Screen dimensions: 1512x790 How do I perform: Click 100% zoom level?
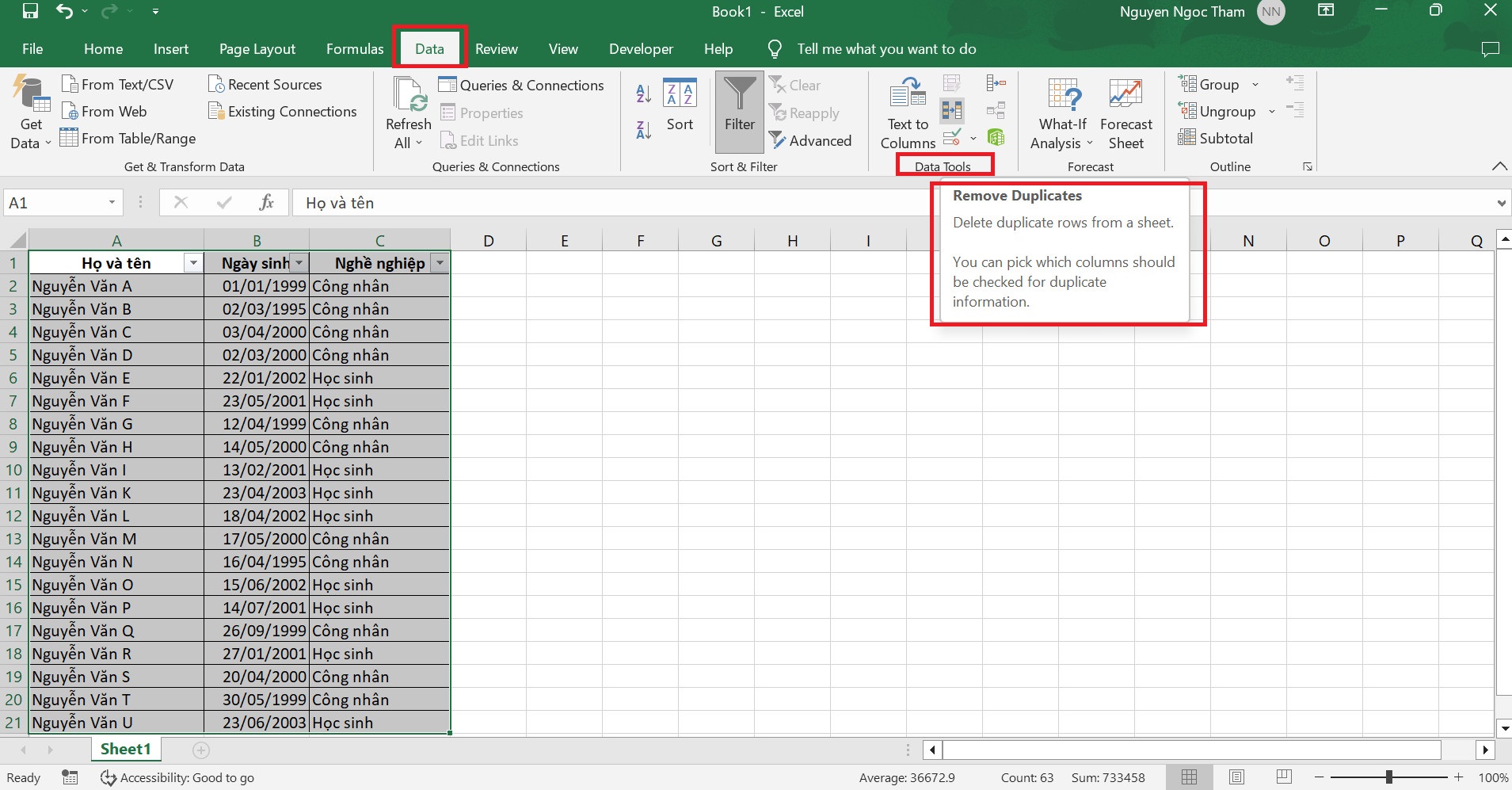pyautogui.click(x=1493, y=777)
